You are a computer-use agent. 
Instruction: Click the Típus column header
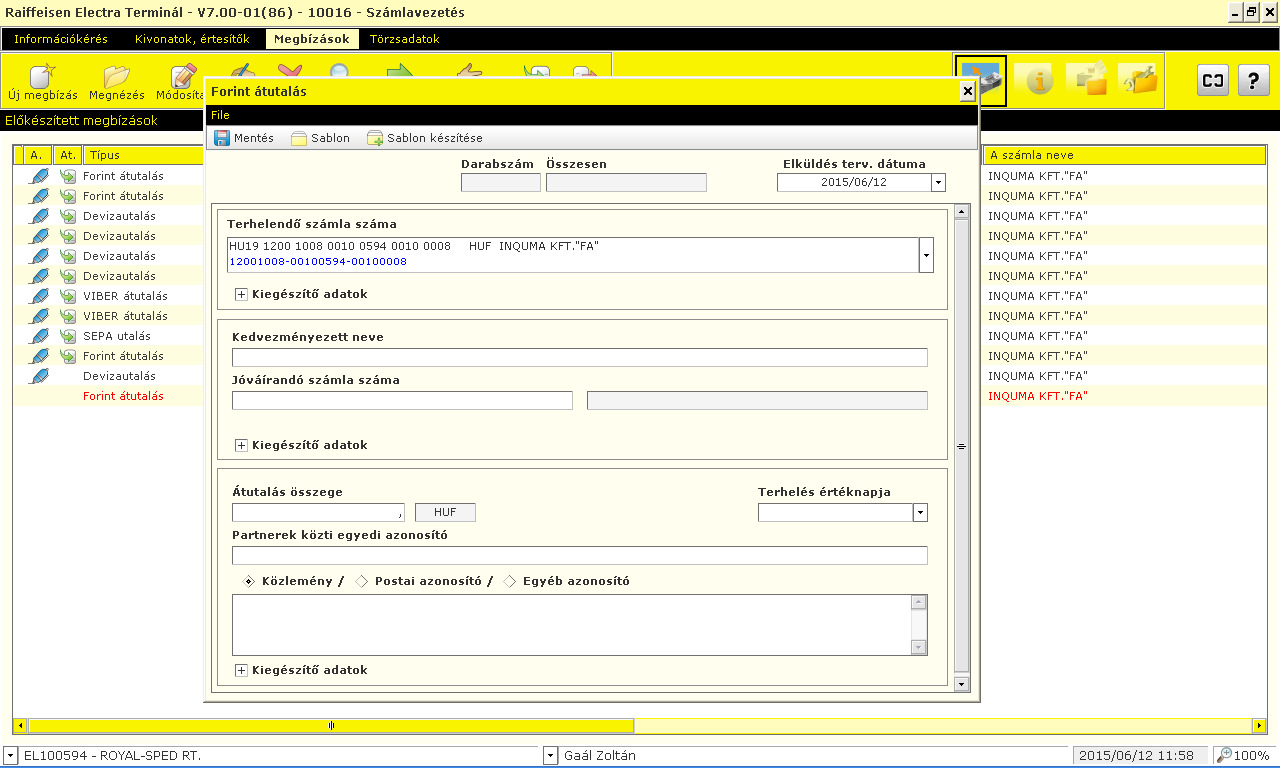143,155
